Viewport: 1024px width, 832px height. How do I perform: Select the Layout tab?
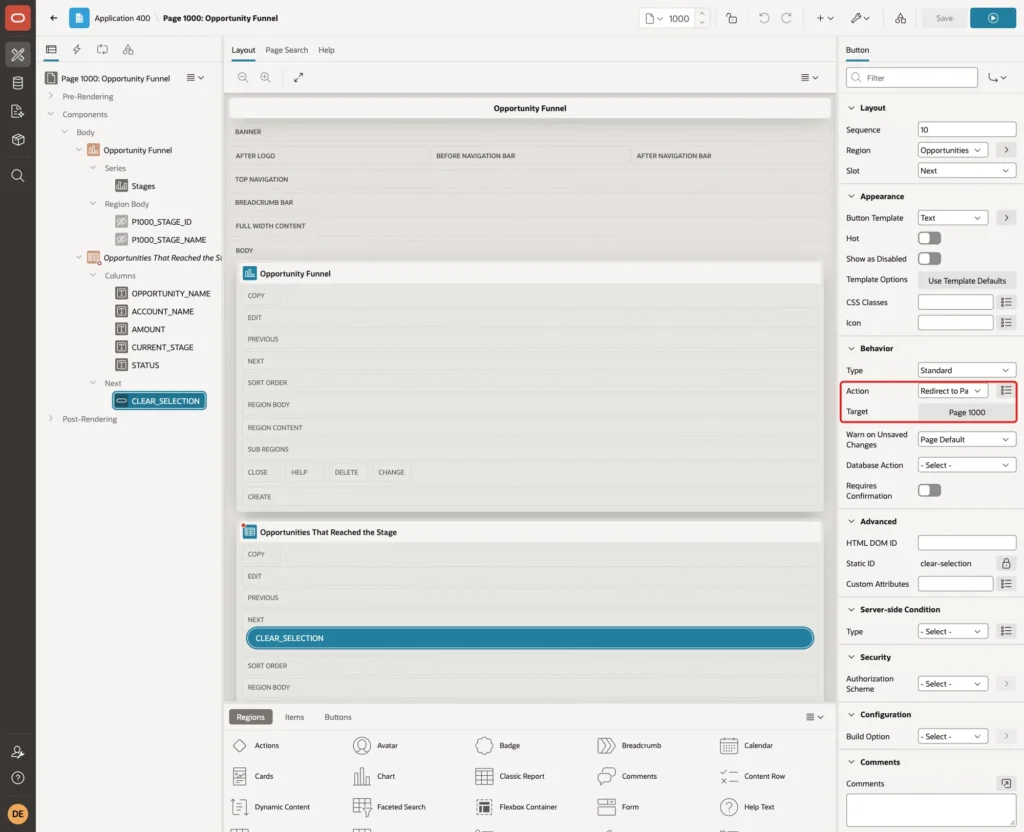[x=243, y=50]
